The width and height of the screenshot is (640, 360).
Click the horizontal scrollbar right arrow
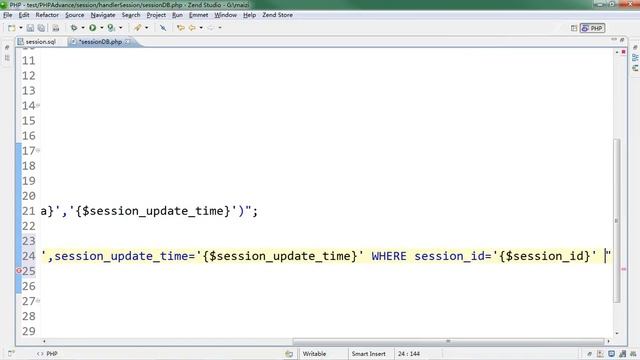coord(609,341)
